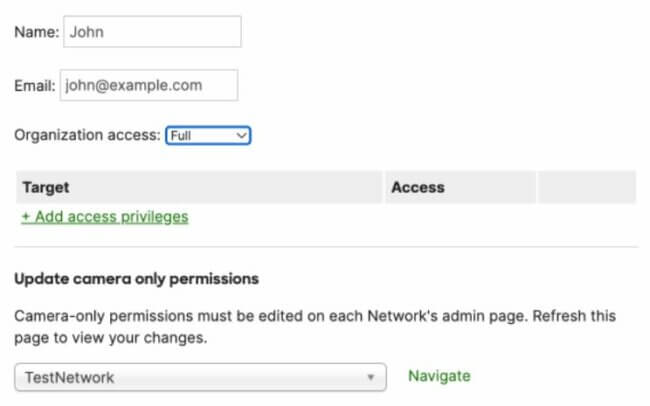Image resolution: width=650 pixels, height=406 pixels.
Task: Click the chevron arrow on the Full selector
Action: (241, 136)
